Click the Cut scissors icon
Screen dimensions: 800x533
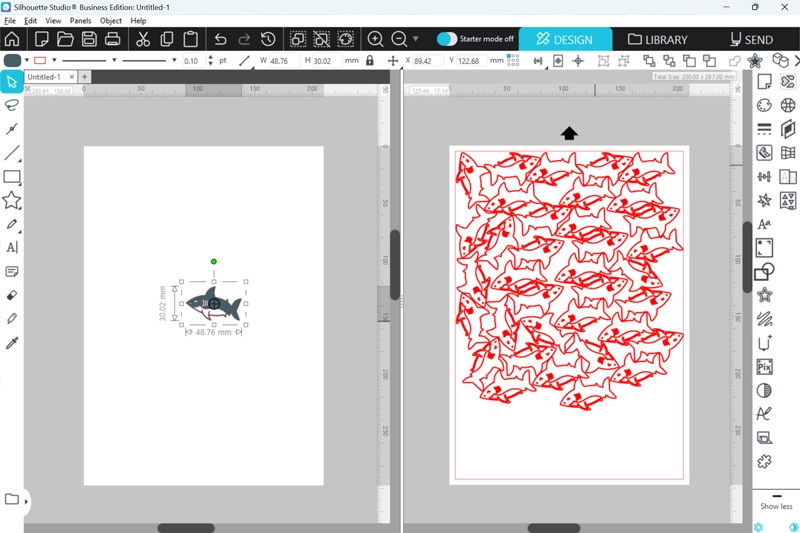pos(142,39)
